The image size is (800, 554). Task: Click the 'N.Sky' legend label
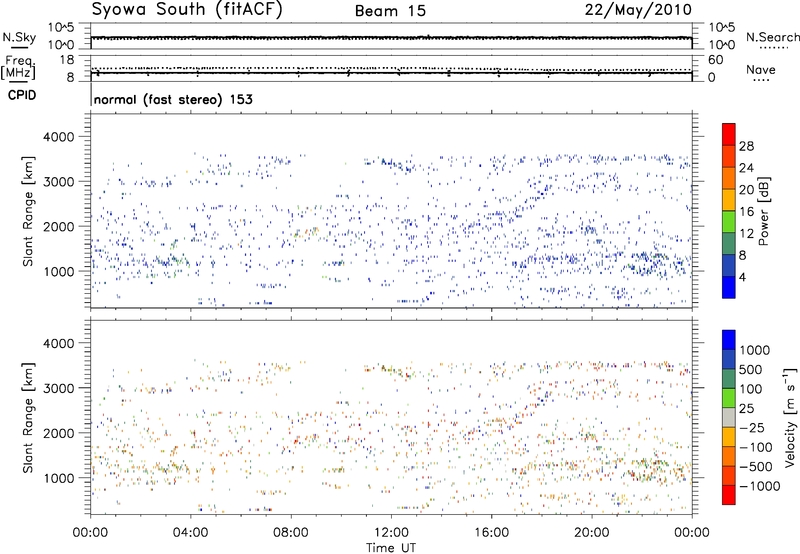(x=19, y=37)
